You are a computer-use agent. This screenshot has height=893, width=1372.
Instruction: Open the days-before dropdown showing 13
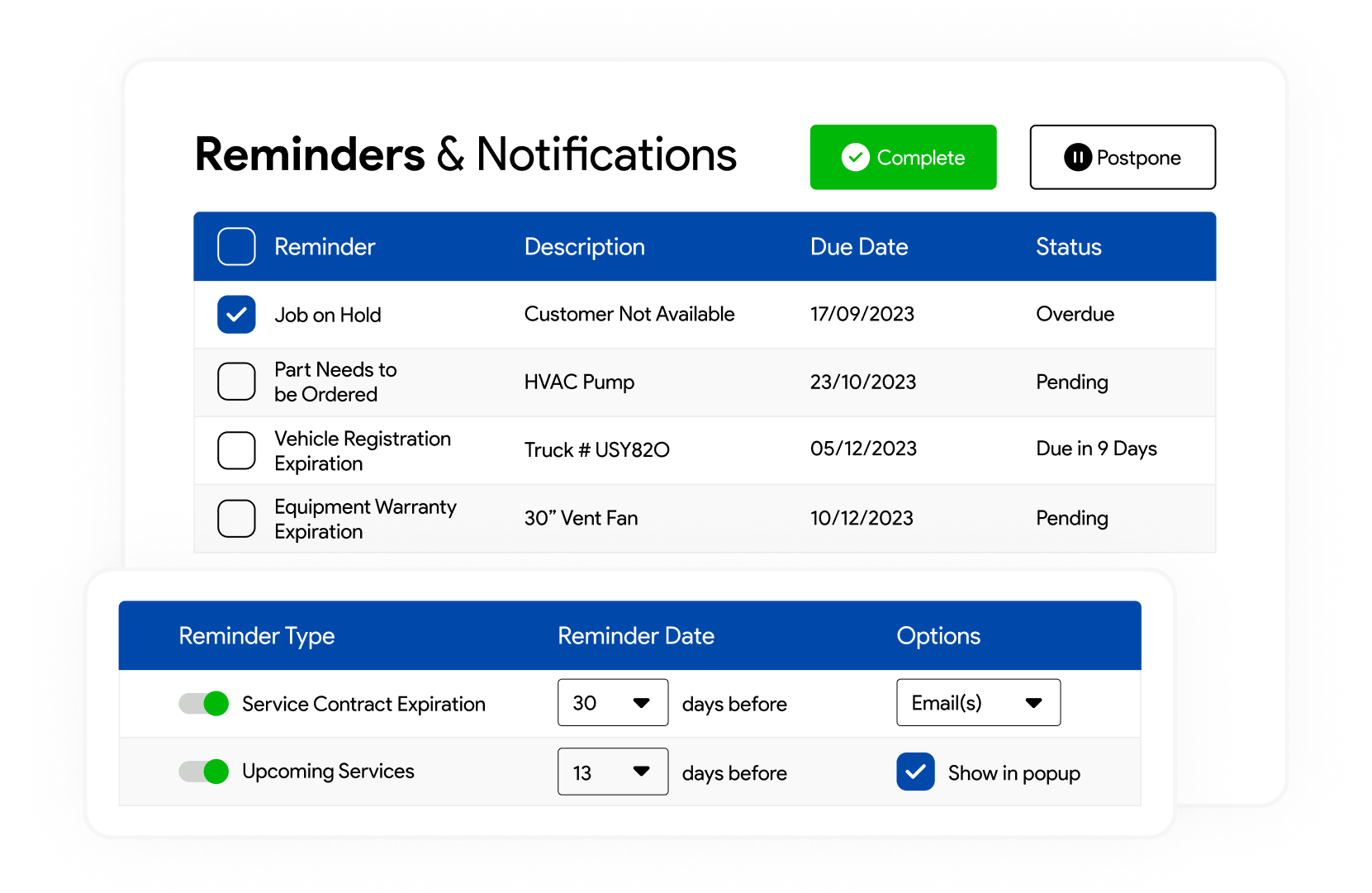(613, 772)
